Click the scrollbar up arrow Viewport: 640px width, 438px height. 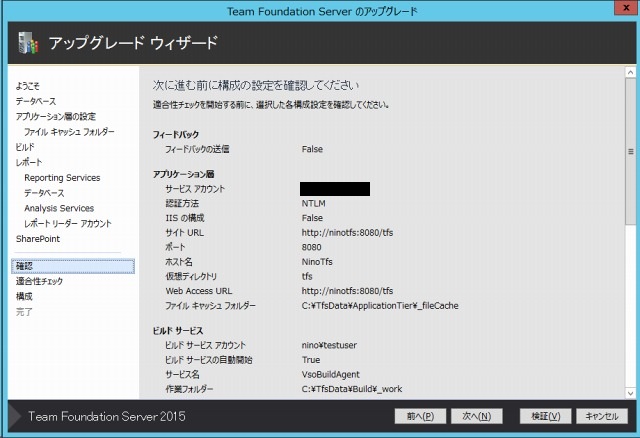point(631,73)
